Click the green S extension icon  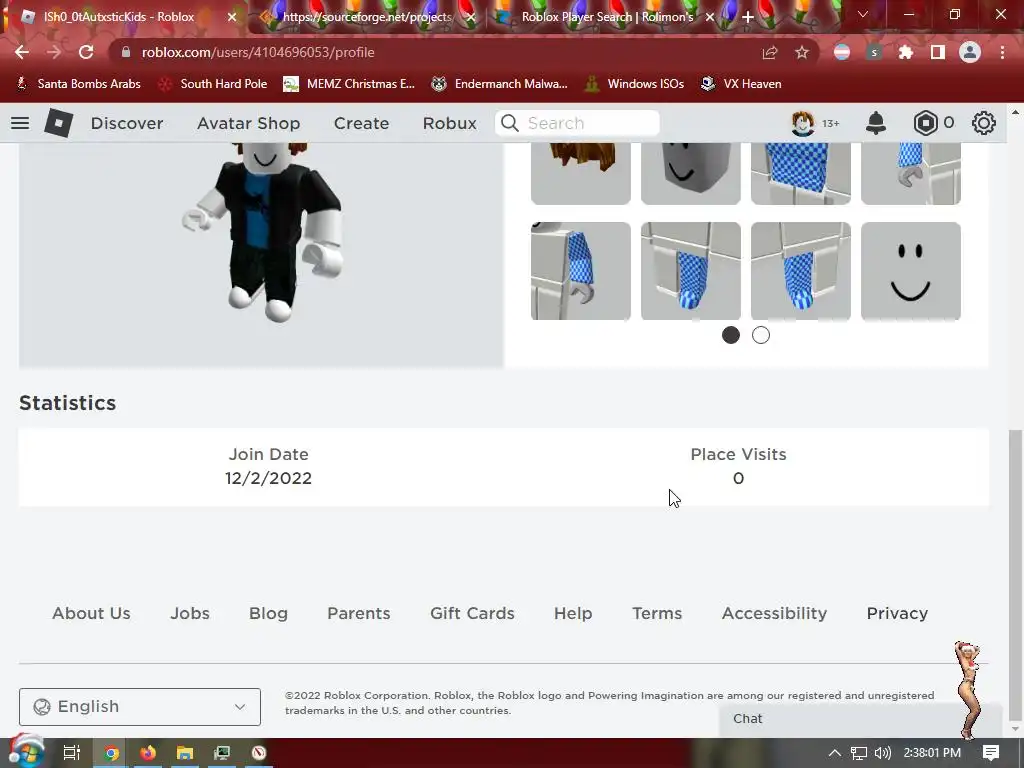874,52
